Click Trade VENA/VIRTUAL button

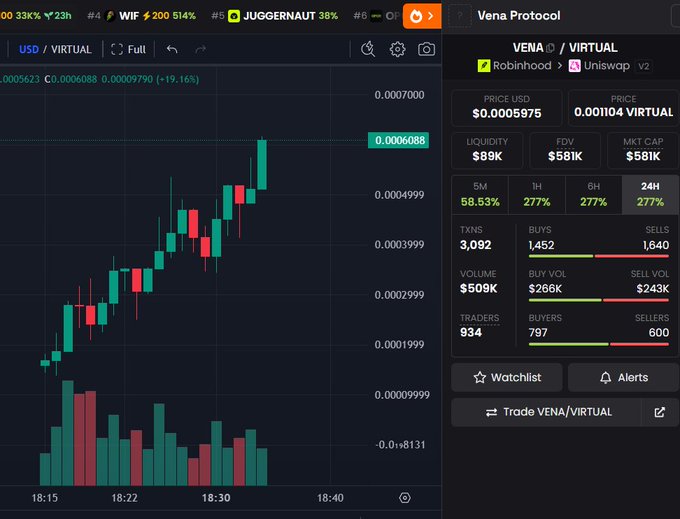click(x=546, y=412)
